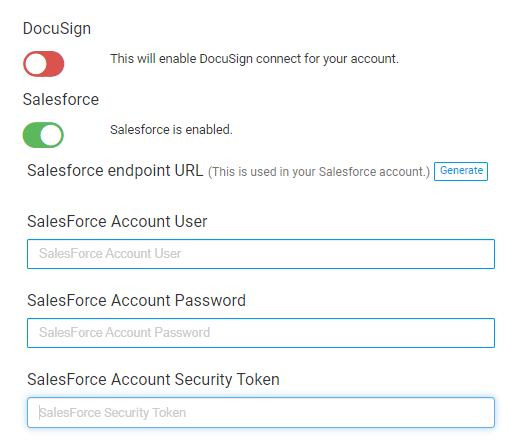Click the "SalesForce Security Token" placeholder text
The image size is (522, 443).
(112, 413)
